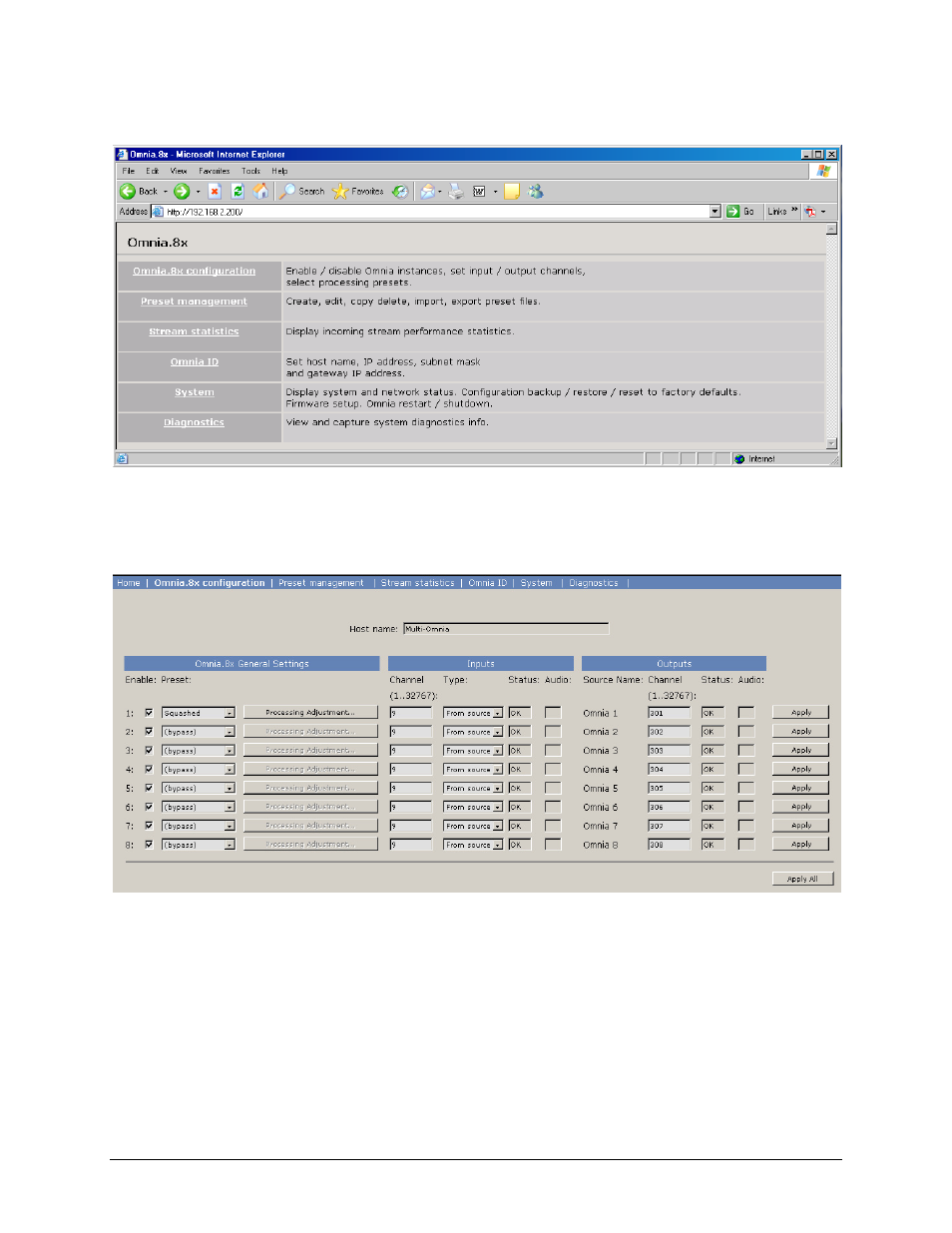The height and width of the screenshot is (1233, 952).
Task: Click the Edit with Word icon
Action: coord(479,192)
